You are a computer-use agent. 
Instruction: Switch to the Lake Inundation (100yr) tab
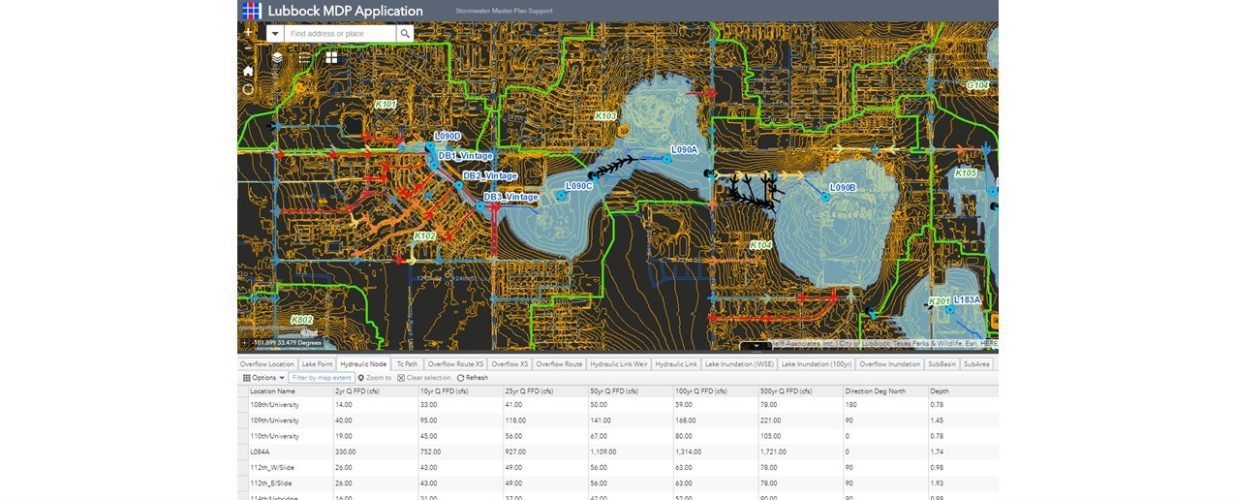816,364
